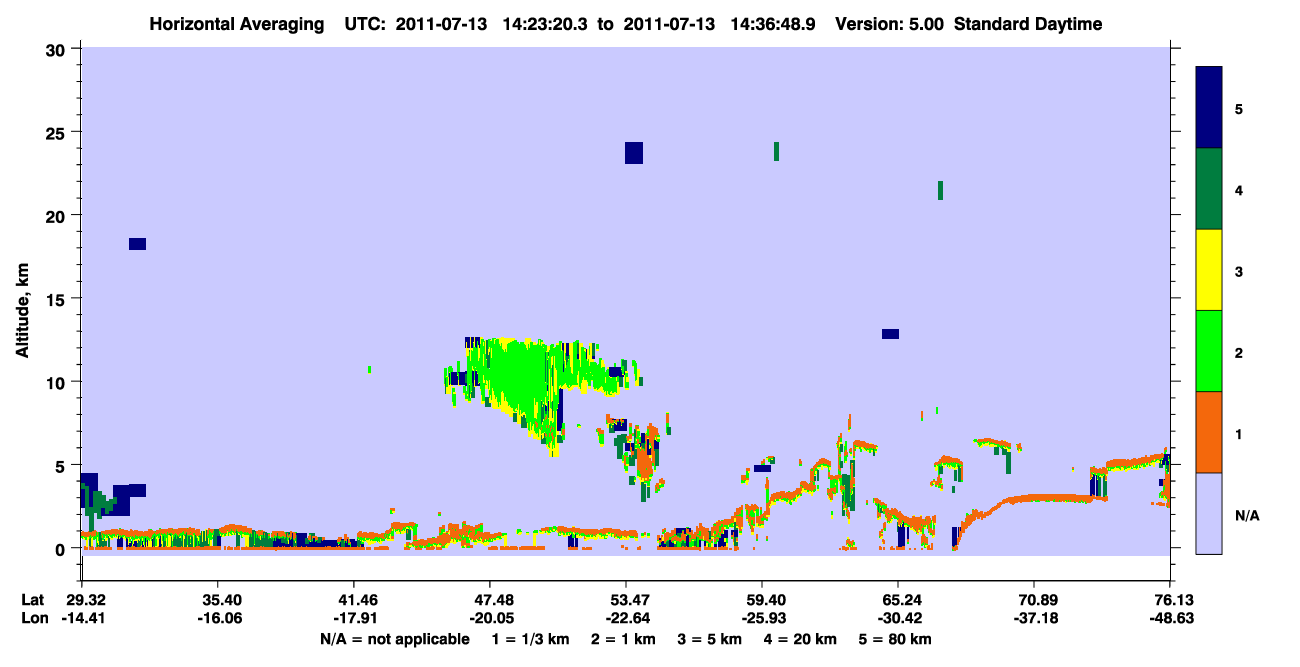
Task: Click the 'N/A = not applicable' legend text
Action: [x=394, y=639]
